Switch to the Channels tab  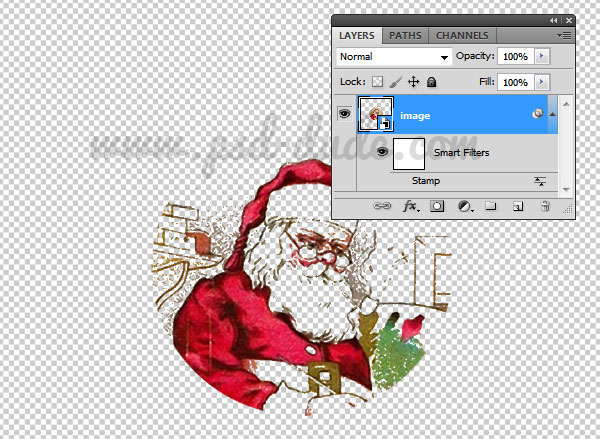[462, 36]
